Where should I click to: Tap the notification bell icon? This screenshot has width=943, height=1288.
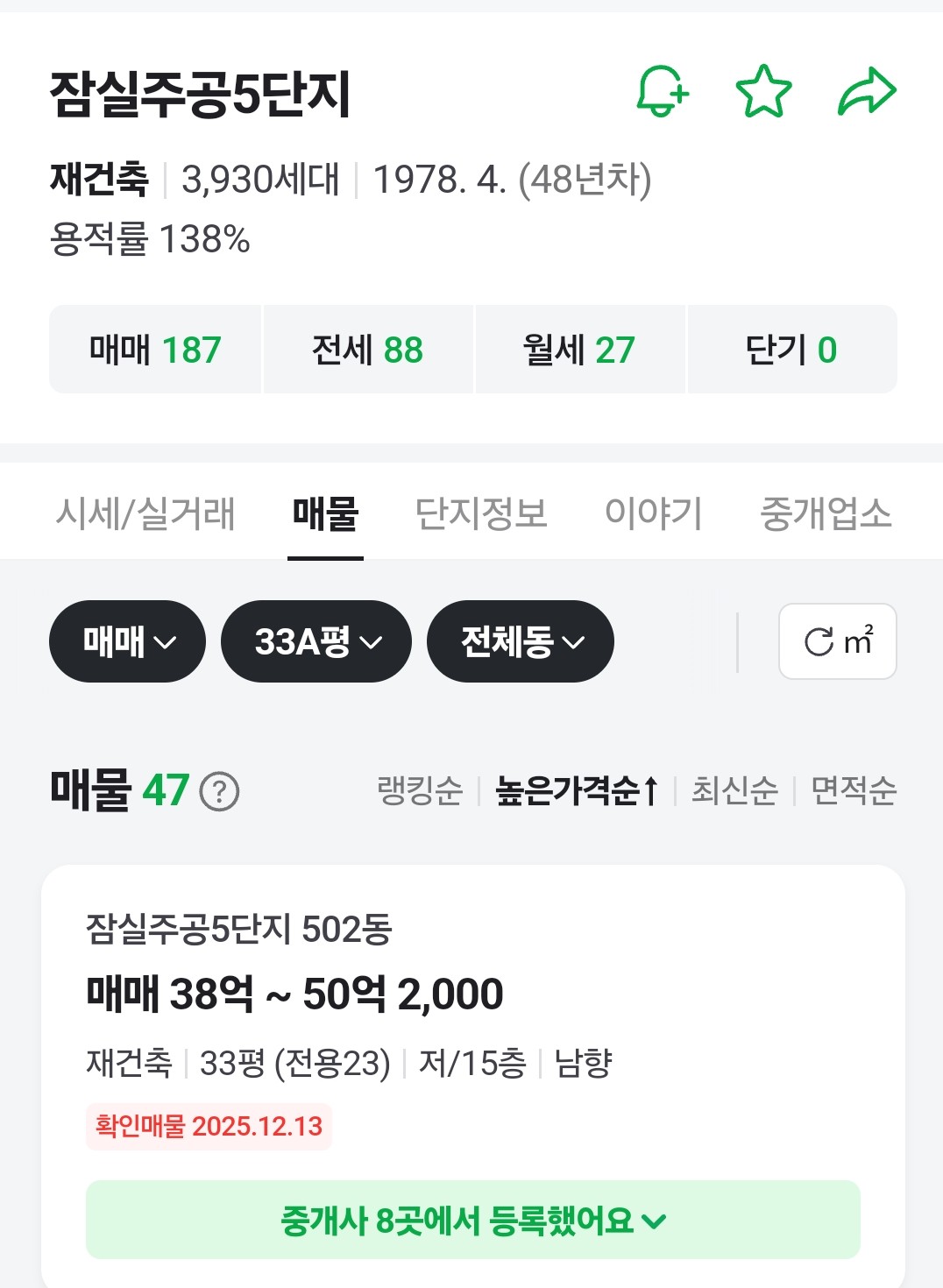click(x=662, y=91)
